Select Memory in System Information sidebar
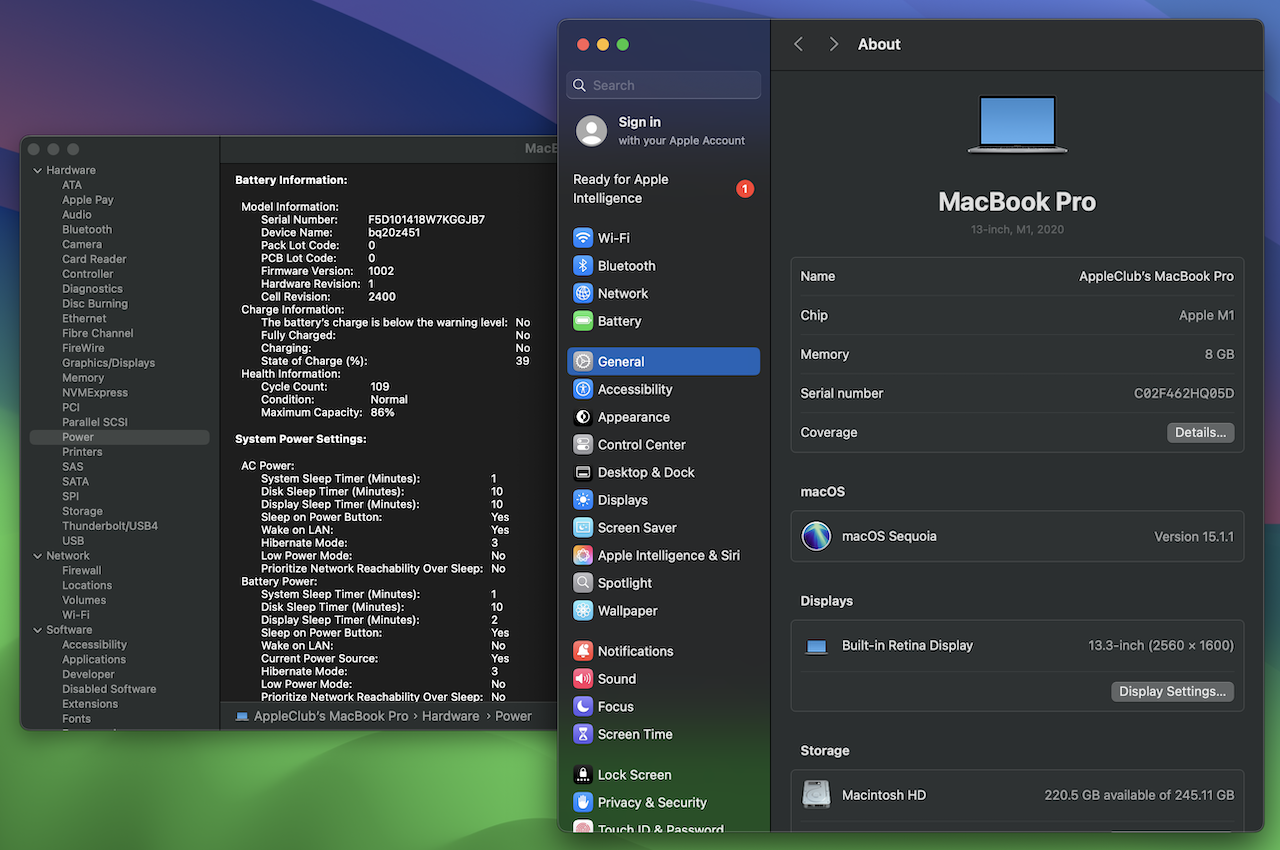This screenshot has height=850, width=1280. pyautogui.click(x=83, y=378)
